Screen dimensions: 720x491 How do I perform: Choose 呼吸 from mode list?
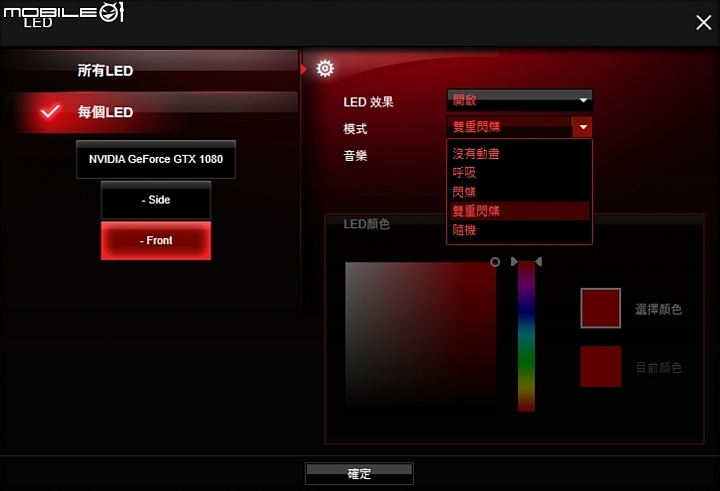point(519,173)
